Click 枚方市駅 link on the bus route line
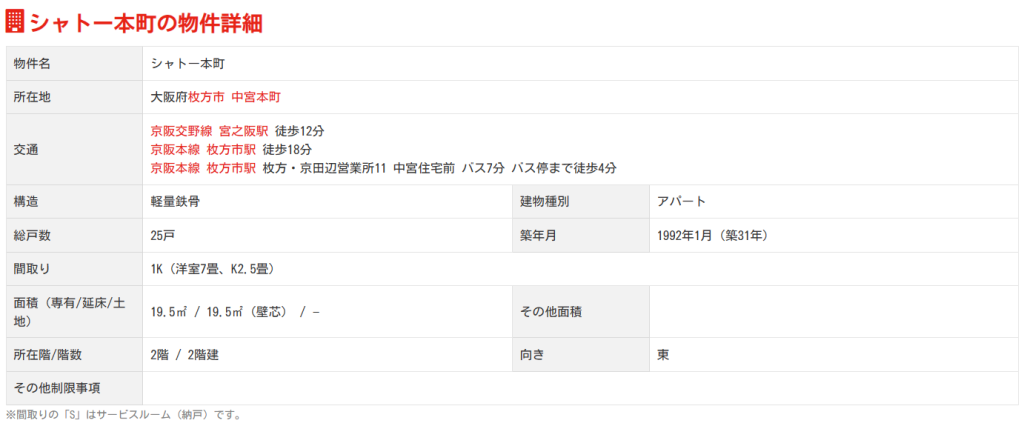Screen dimensions: 1024x426 [x=231, y=167]
